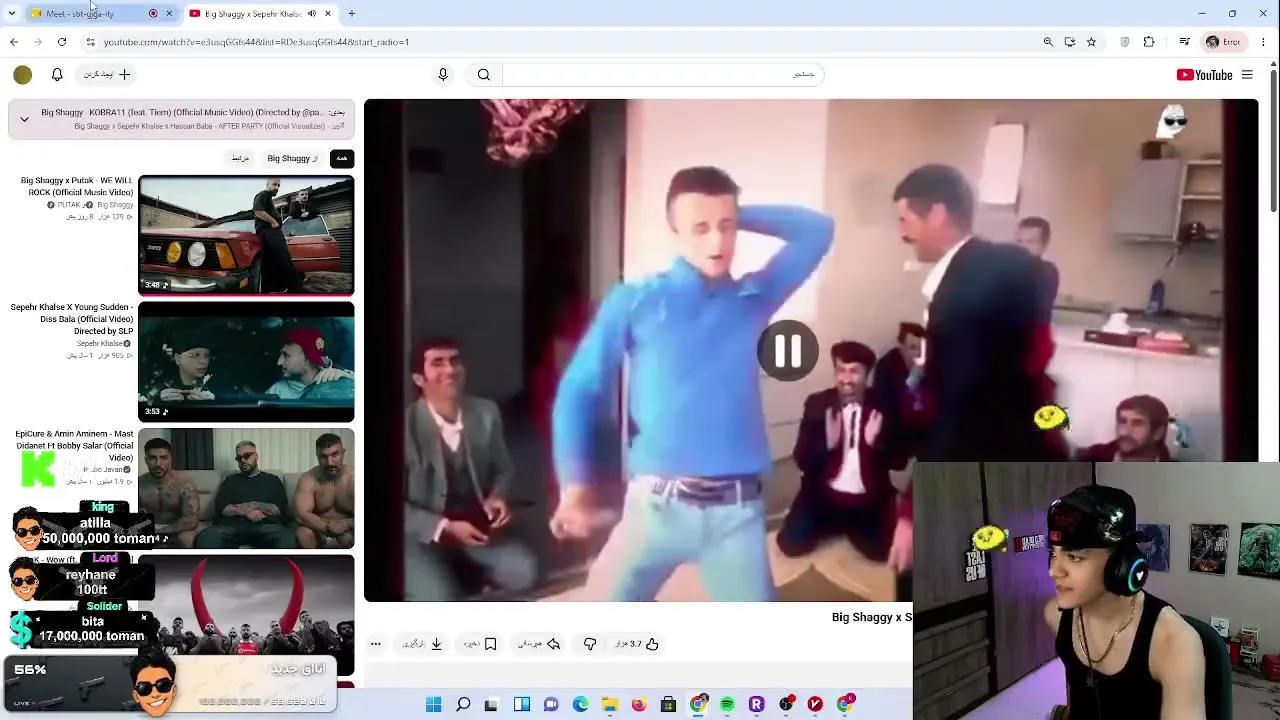Start voice search with the microphone icon
This screenshot has width=1280, height=720.
pos(443,75)
